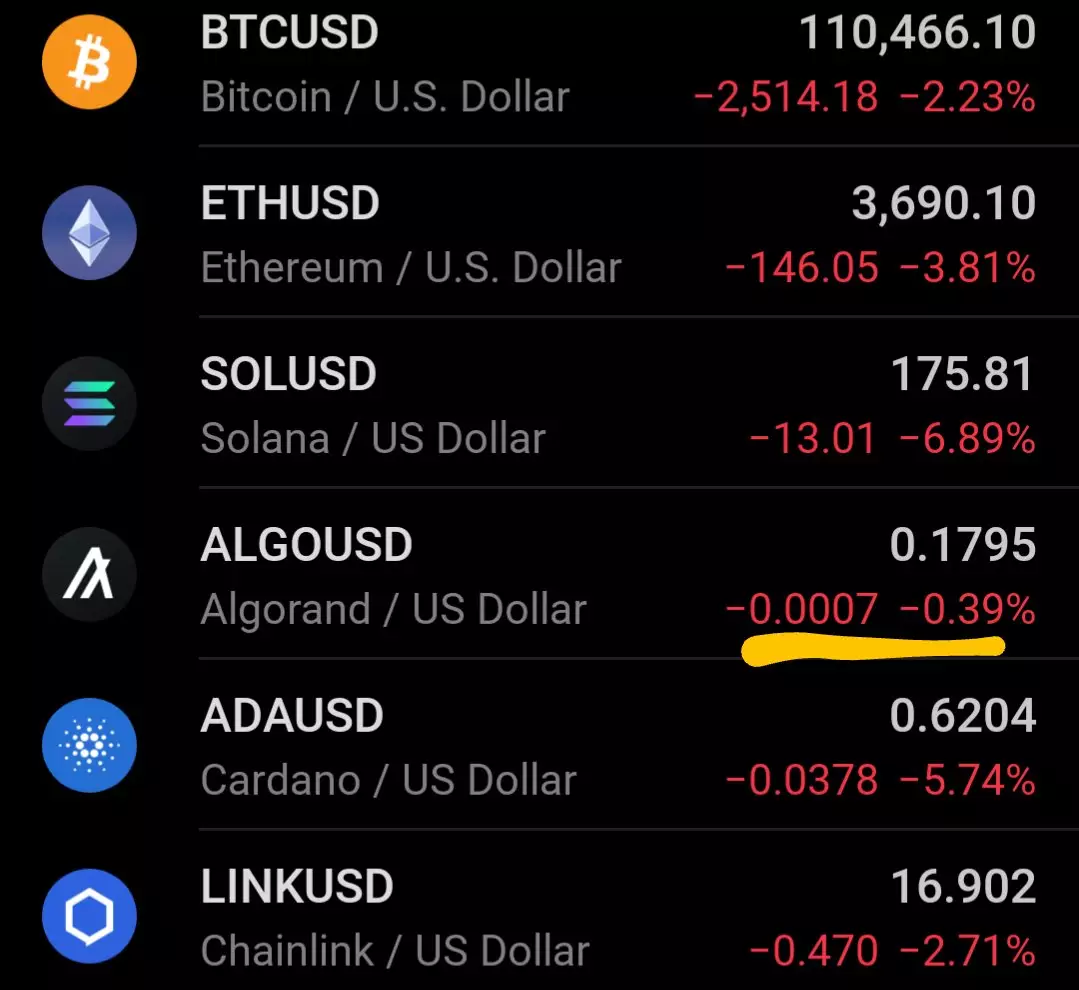Tap the Algorand logo icon
1079x990 pixels.
(88, 576)
